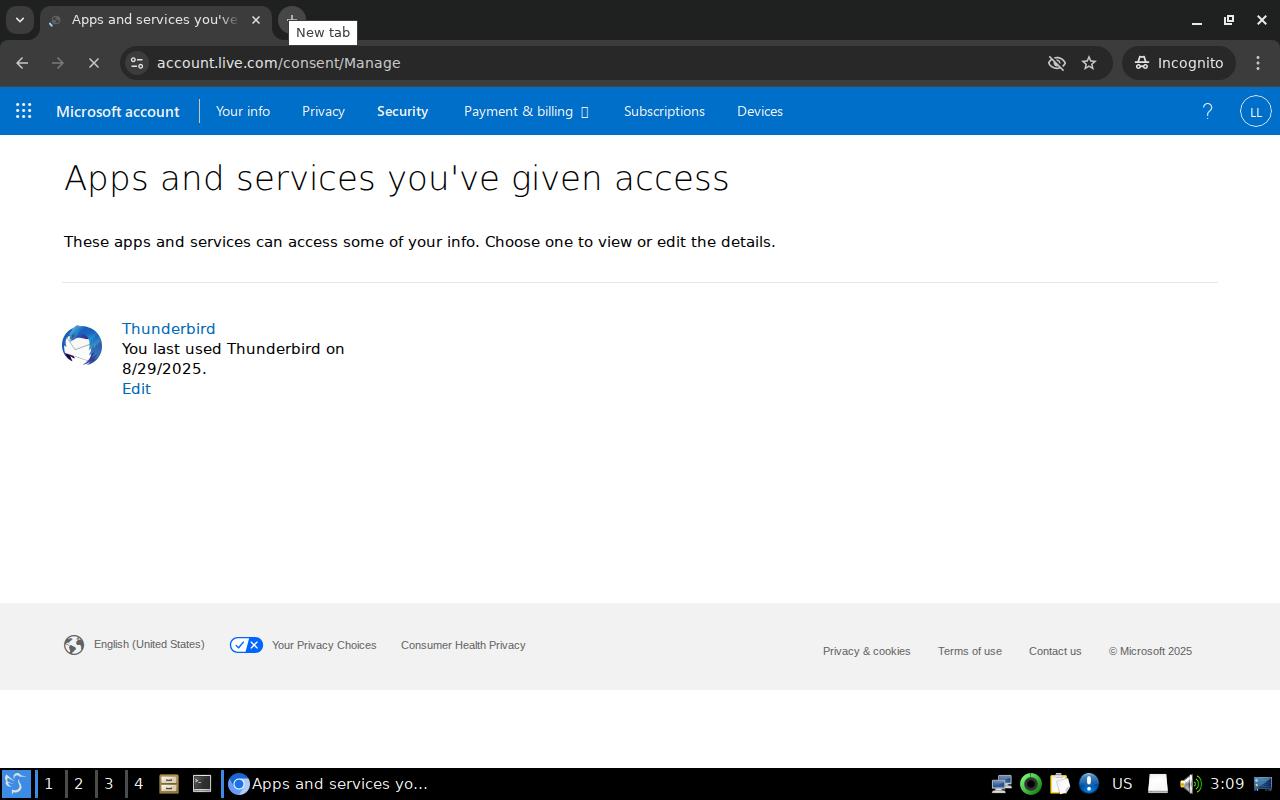Click the Help question mark icon
This screenshot has height=800, width=1280.
click(1207, 111)
